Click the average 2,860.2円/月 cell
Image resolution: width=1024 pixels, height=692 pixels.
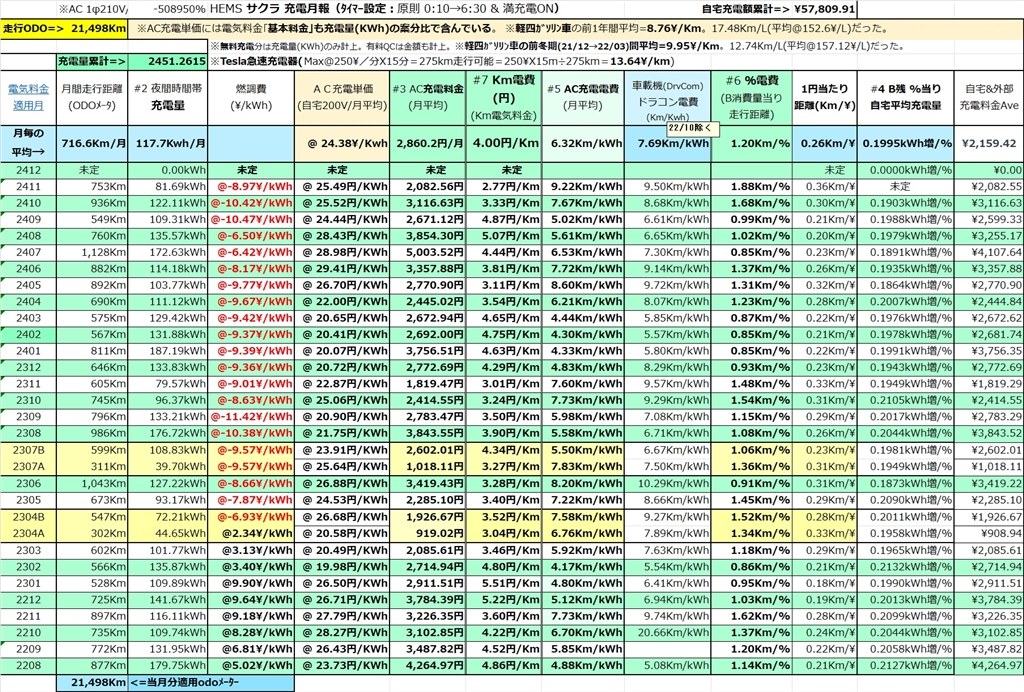pyautogui.click(x=428, y=143)
